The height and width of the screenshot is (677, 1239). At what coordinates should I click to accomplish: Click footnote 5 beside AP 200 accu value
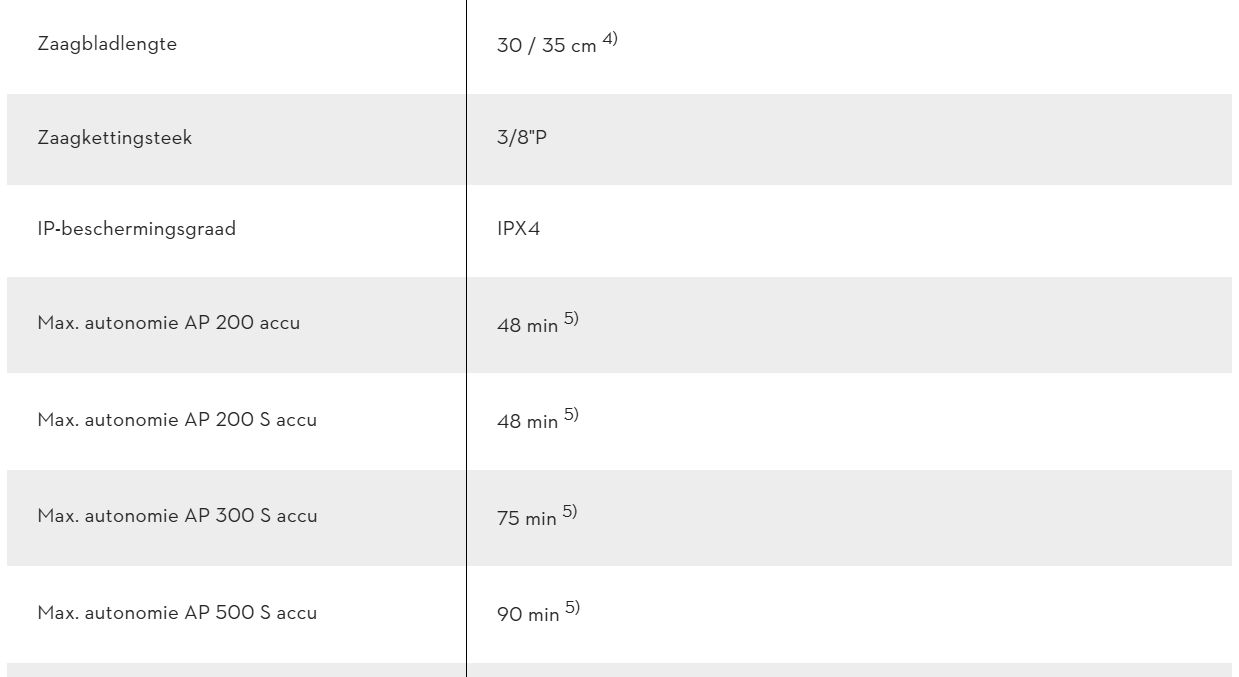pyautogui.click(x=569, y=319)
